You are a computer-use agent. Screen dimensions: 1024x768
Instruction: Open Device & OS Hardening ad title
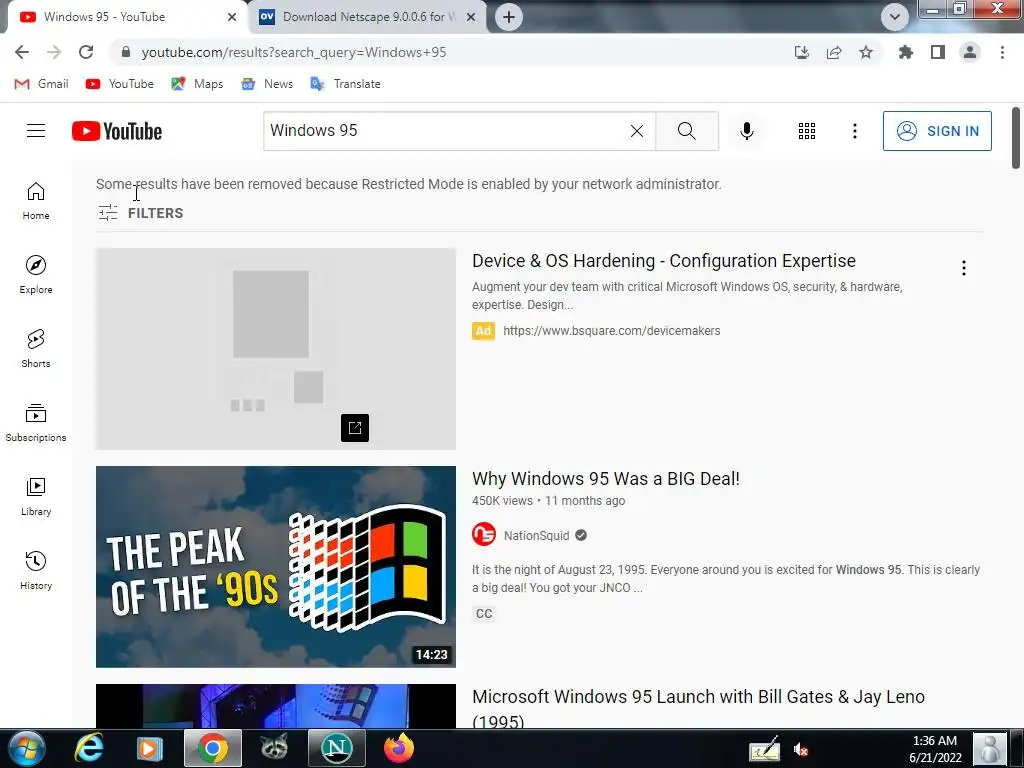coord(664,261)
